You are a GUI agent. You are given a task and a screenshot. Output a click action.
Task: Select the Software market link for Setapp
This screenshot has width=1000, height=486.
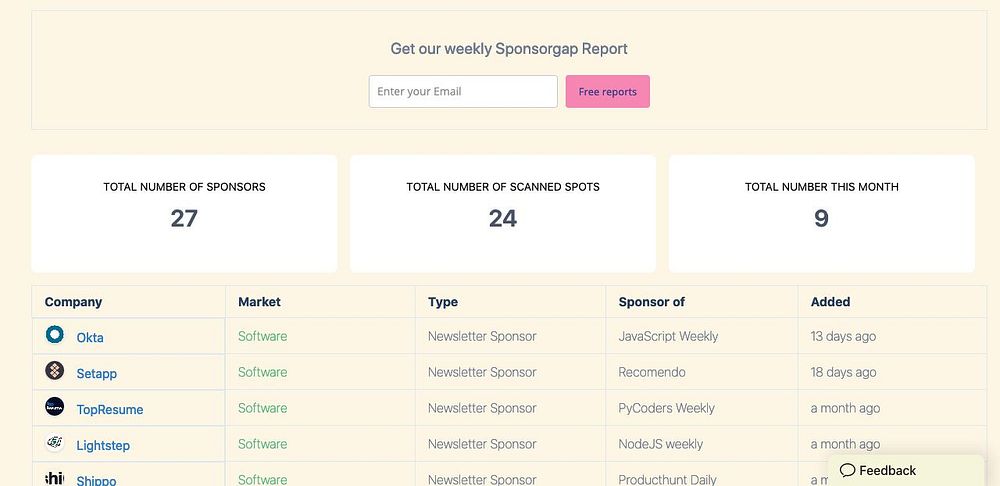262,372
